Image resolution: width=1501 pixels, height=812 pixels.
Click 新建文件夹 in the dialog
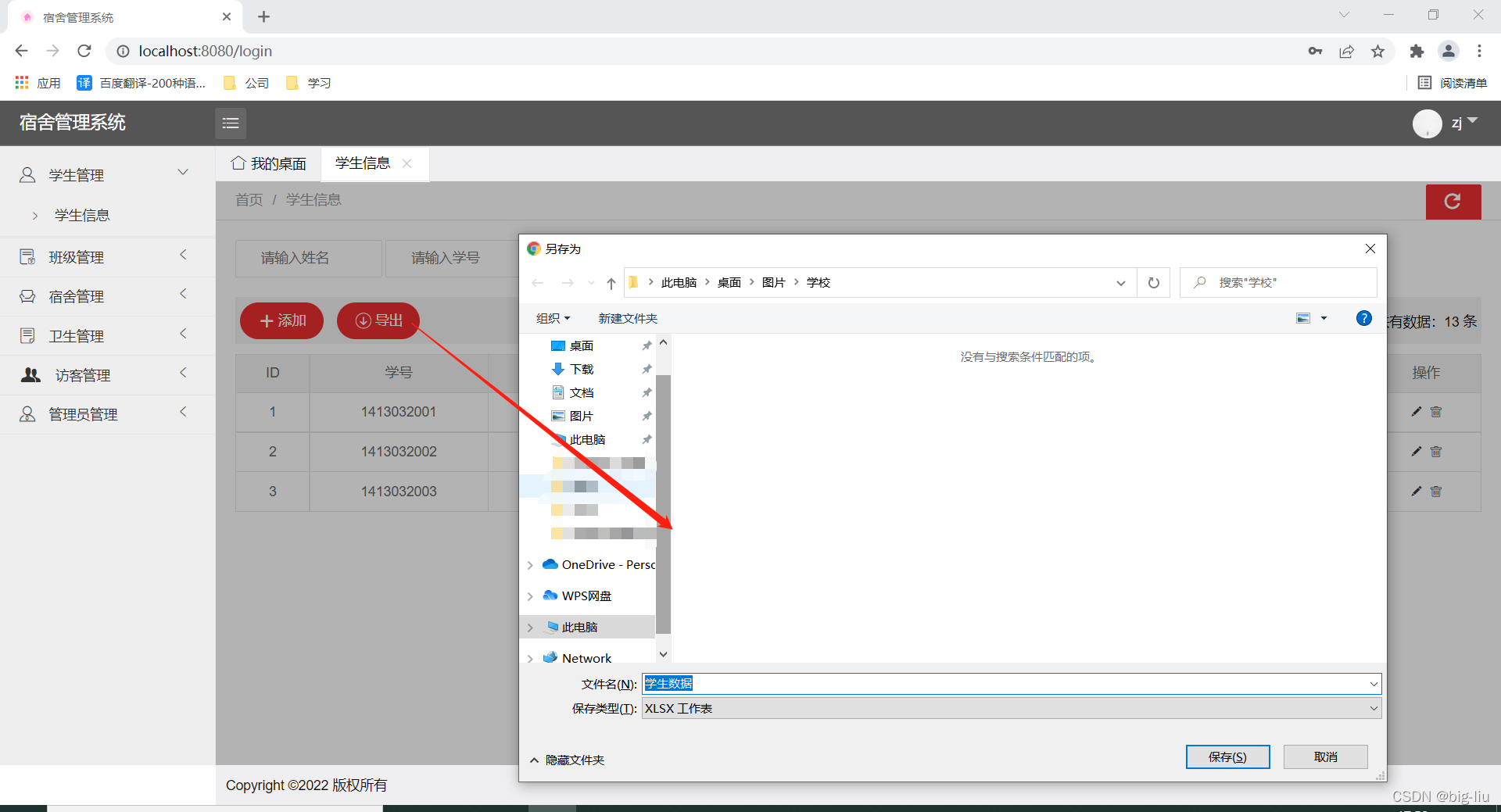[628, 318]
